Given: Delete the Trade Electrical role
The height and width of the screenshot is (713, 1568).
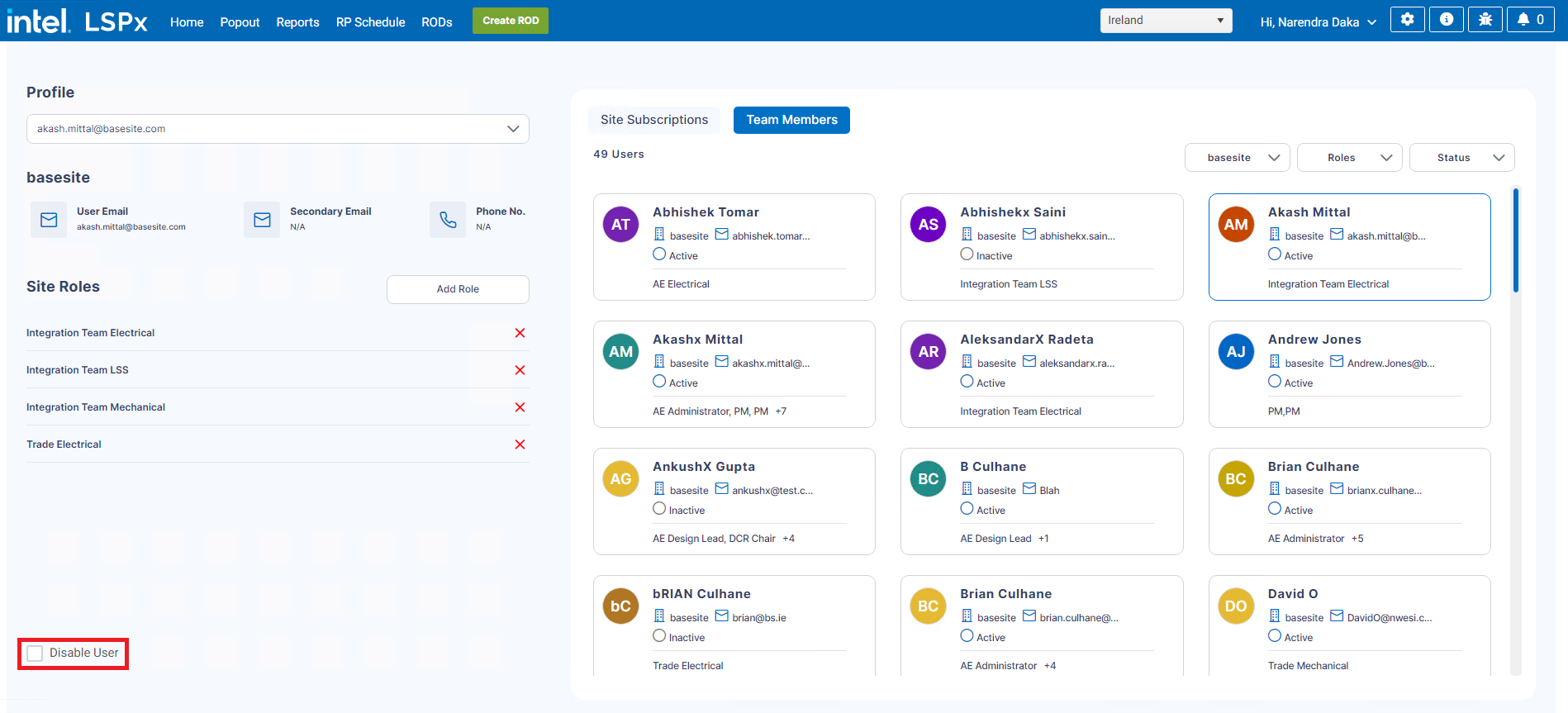Looking at the screenshot, I should click(520, 444).
